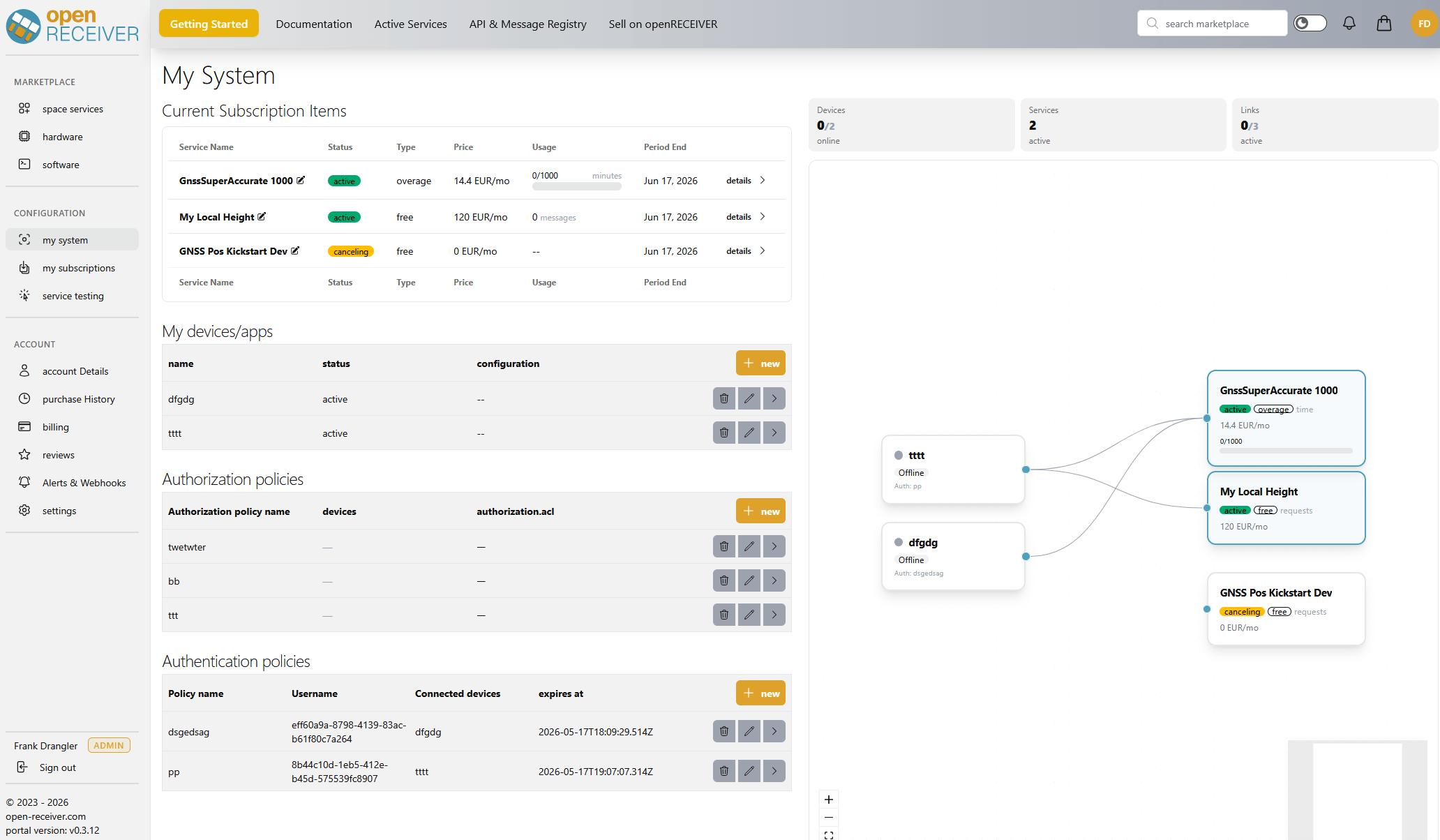Open settings page
This screenshot has height=840, width=1440.
pos(72,511)
